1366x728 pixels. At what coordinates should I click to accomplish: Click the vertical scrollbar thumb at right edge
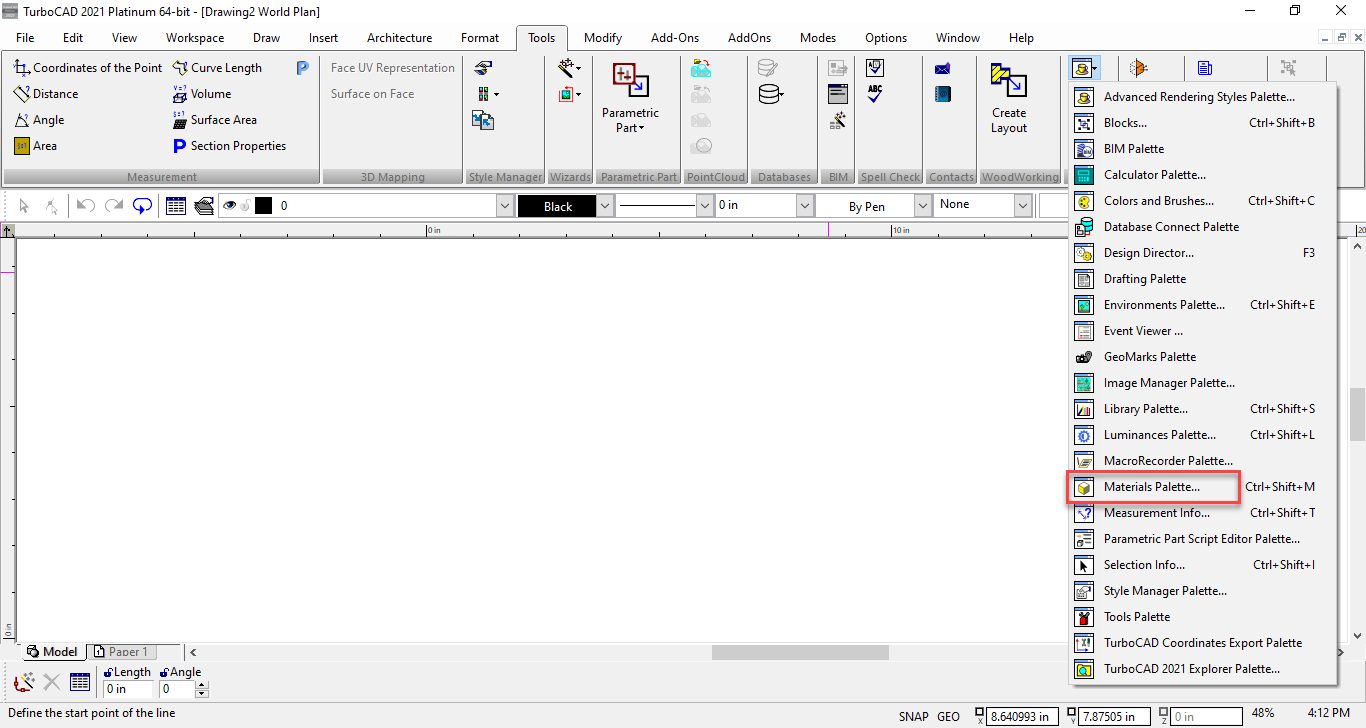[x=1357, y=414]
